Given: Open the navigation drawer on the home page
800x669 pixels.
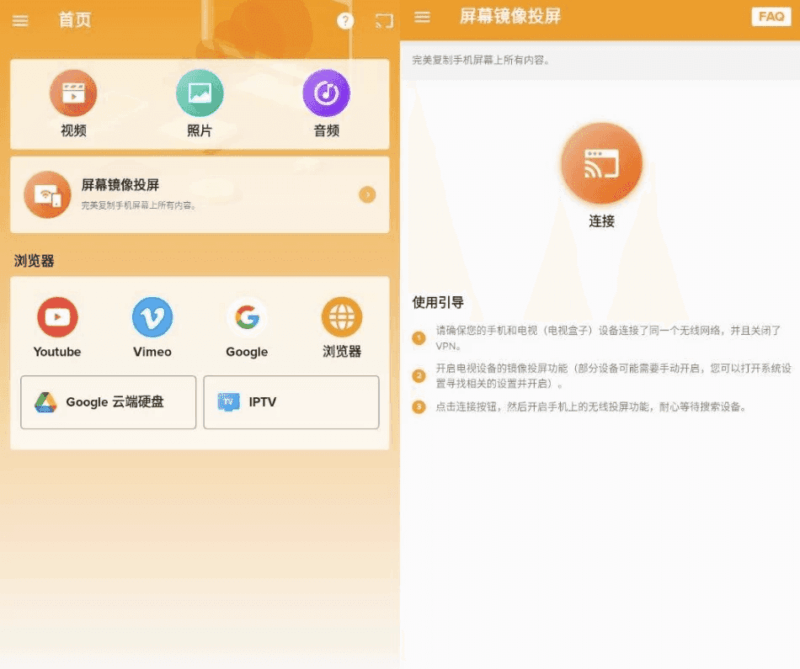Looking at the screenshot, I should pyautogui.click(x=21, y=20).
